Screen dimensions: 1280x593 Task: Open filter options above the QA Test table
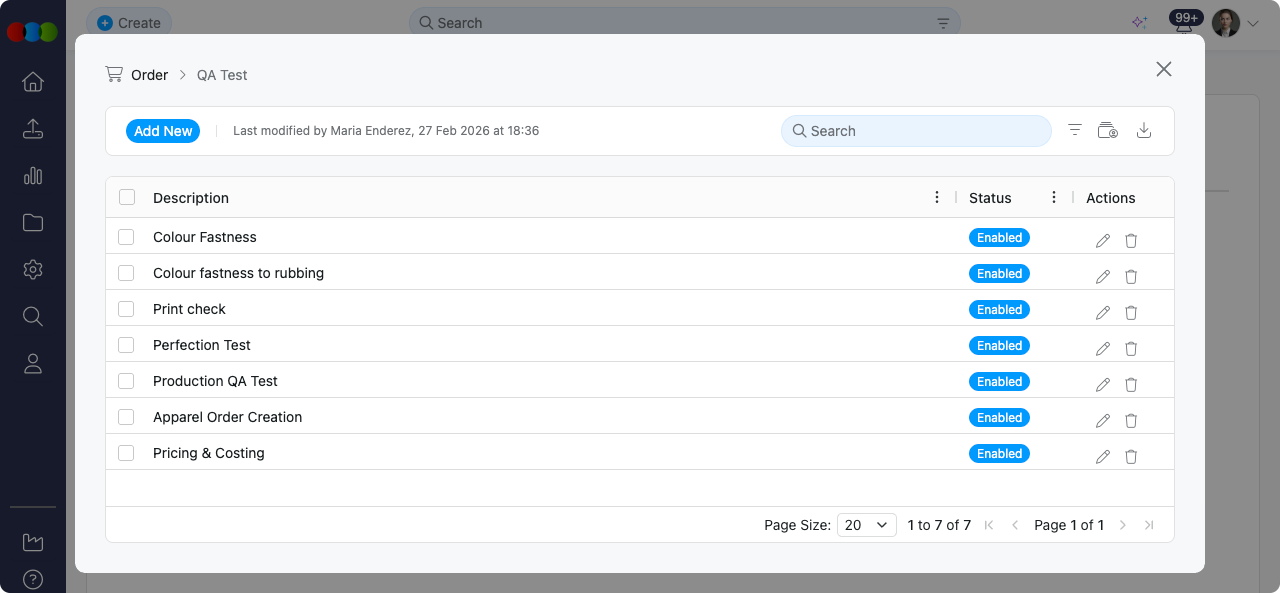pyautogui.click(x=1074, y=130)
